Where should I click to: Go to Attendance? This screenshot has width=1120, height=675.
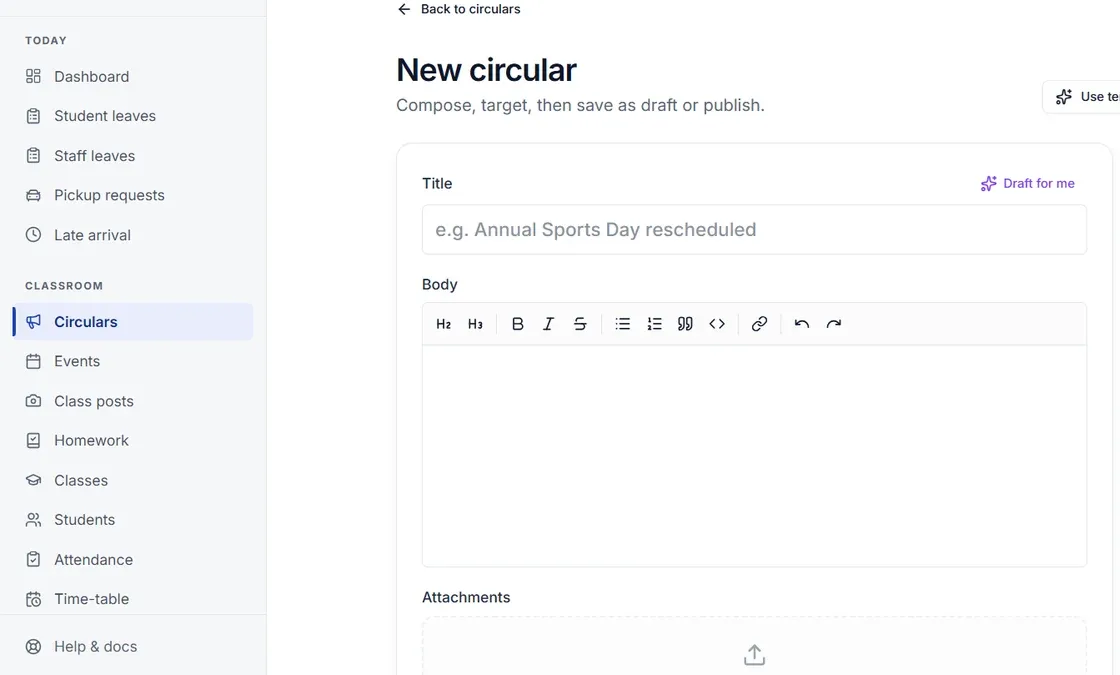point(133,559)
